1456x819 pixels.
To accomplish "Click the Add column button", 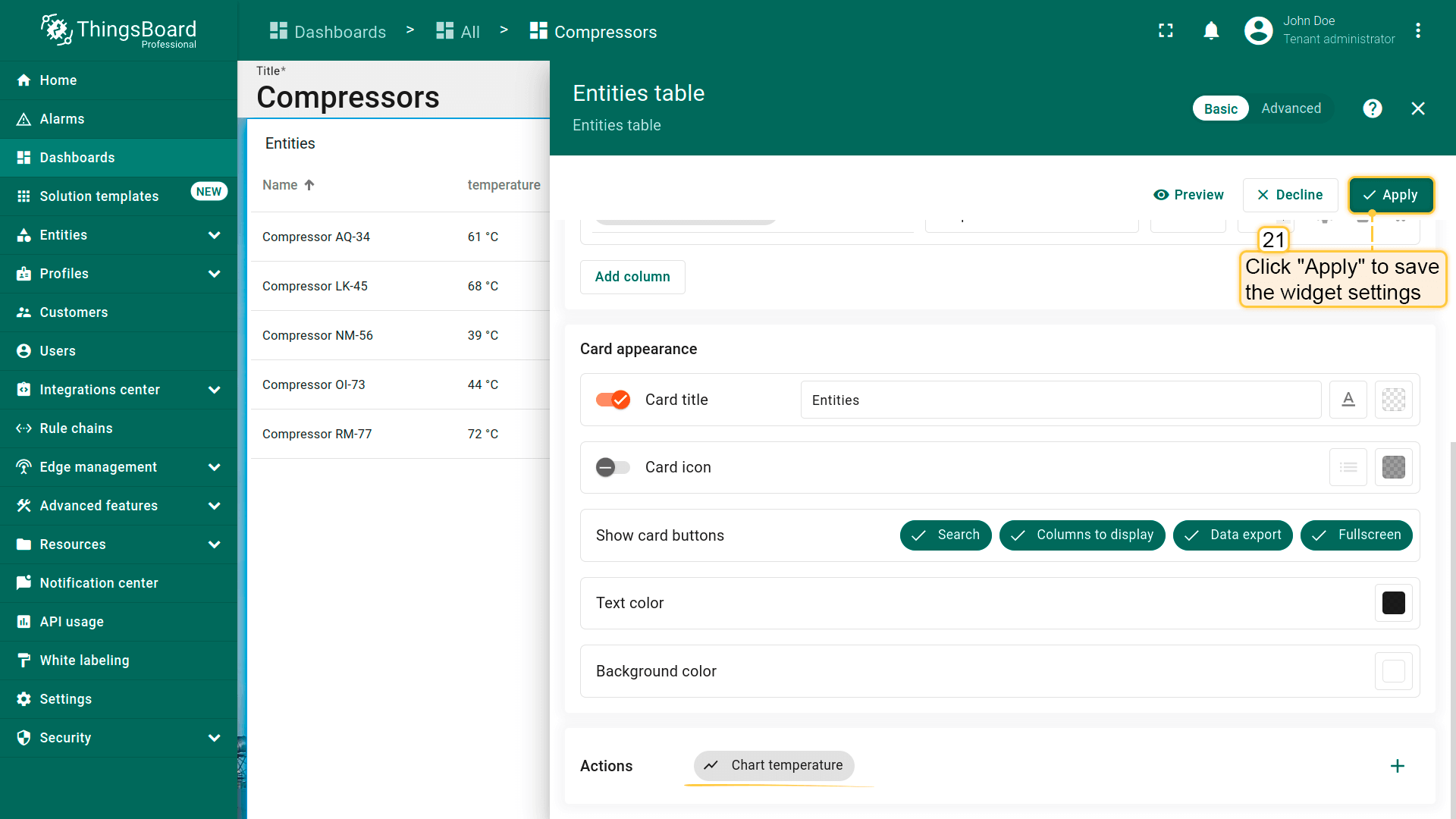I will [632, 277].
